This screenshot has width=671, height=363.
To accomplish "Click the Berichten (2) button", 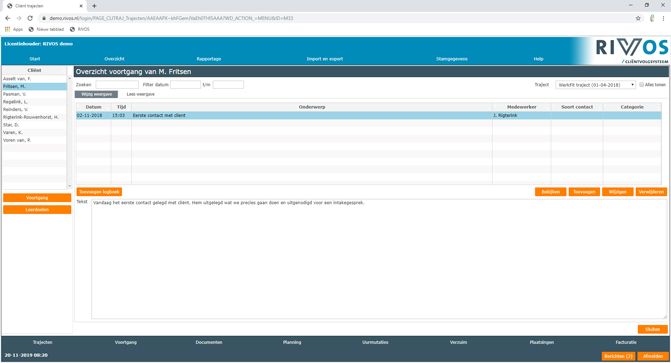I will coord(618,356).
